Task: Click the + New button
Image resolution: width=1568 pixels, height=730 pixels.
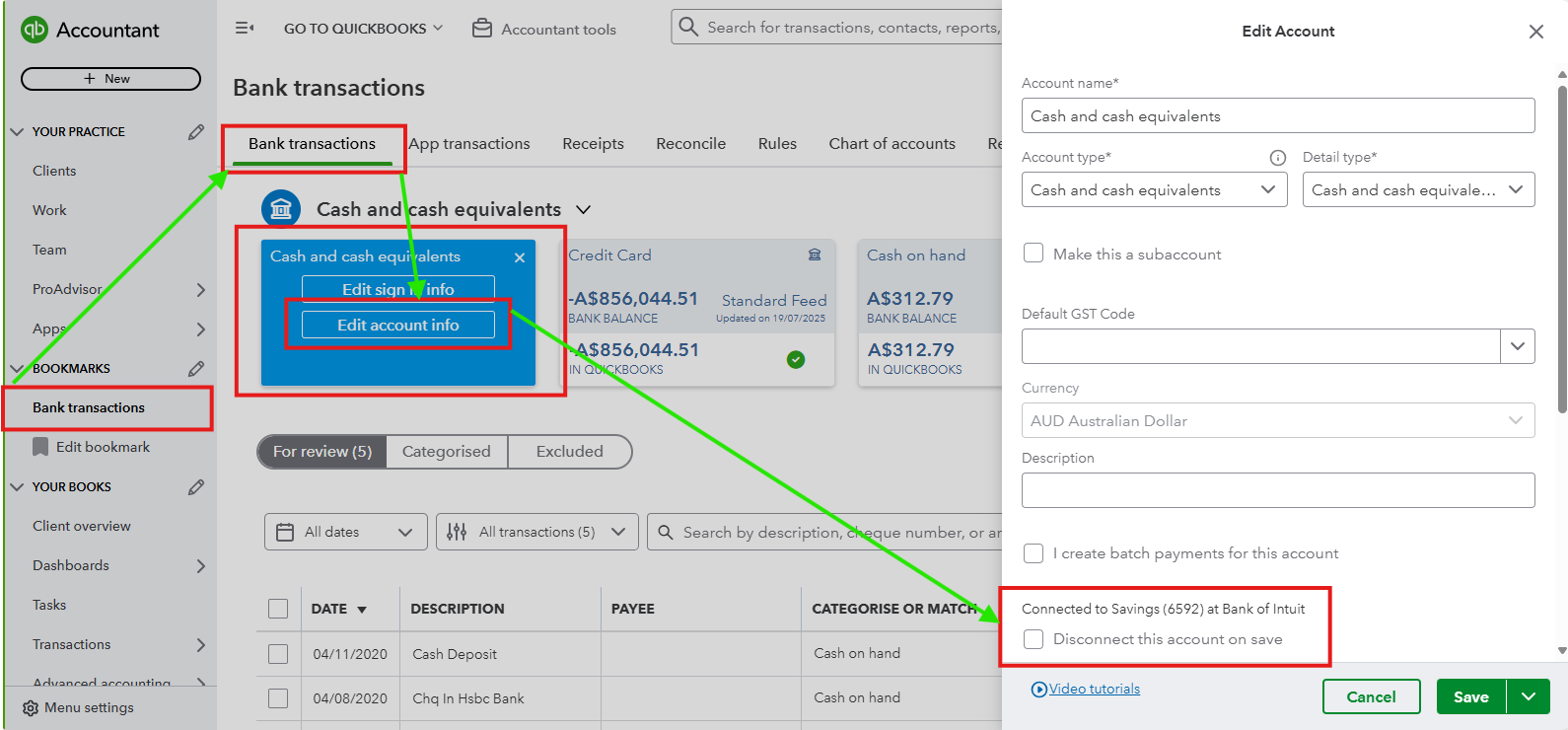Action: click(x=110, y=79)
